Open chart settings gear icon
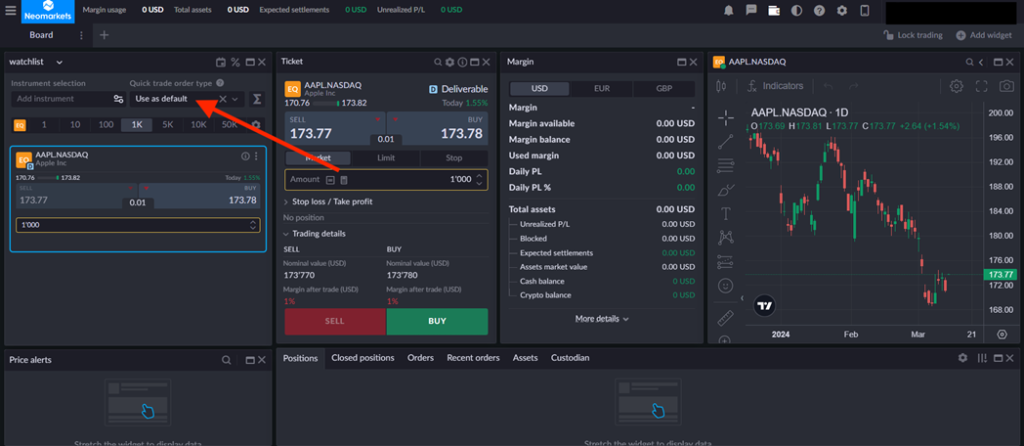 tap(956, 86)
